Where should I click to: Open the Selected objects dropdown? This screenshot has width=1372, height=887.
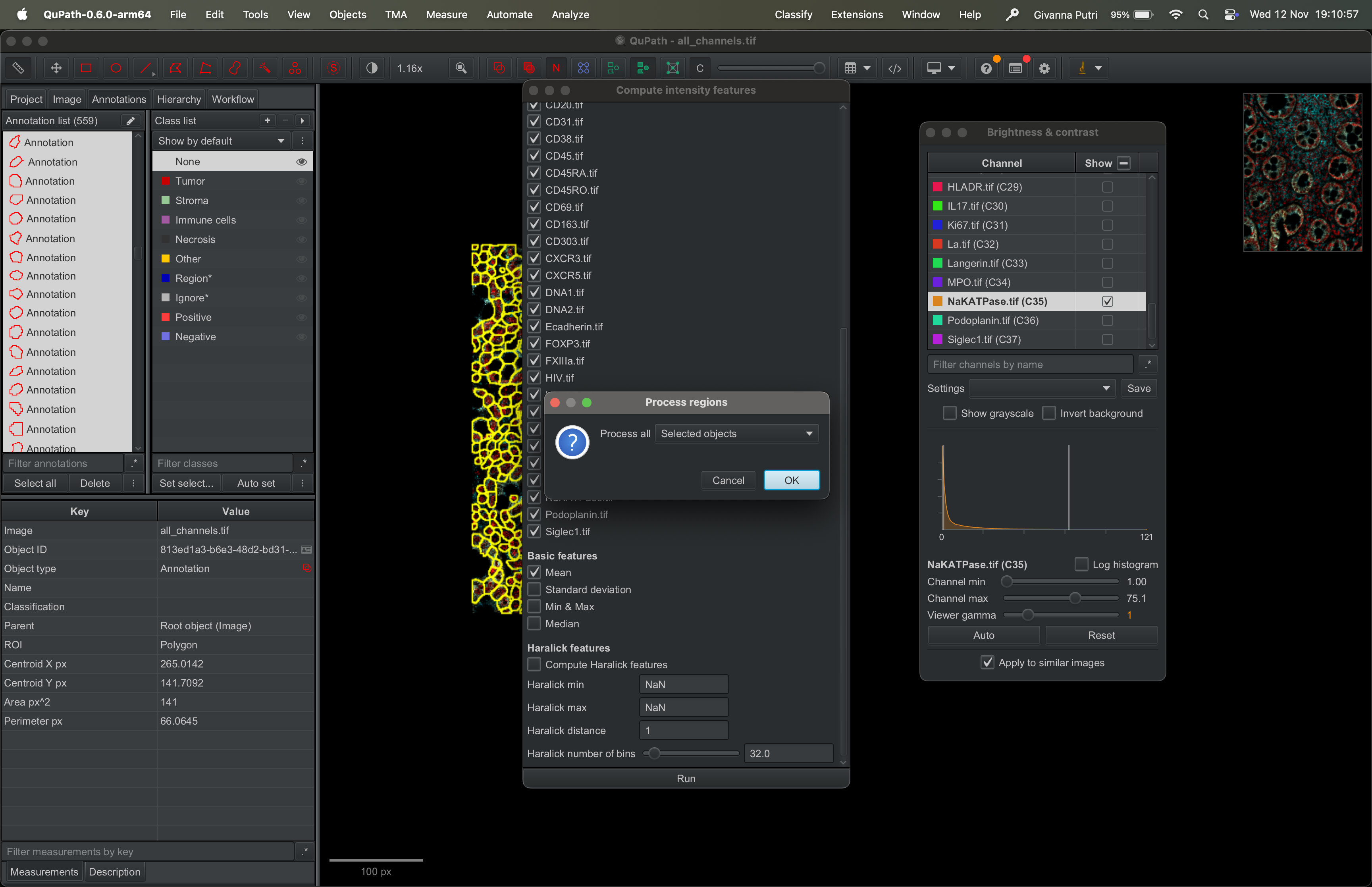click(x=736, y=433)
